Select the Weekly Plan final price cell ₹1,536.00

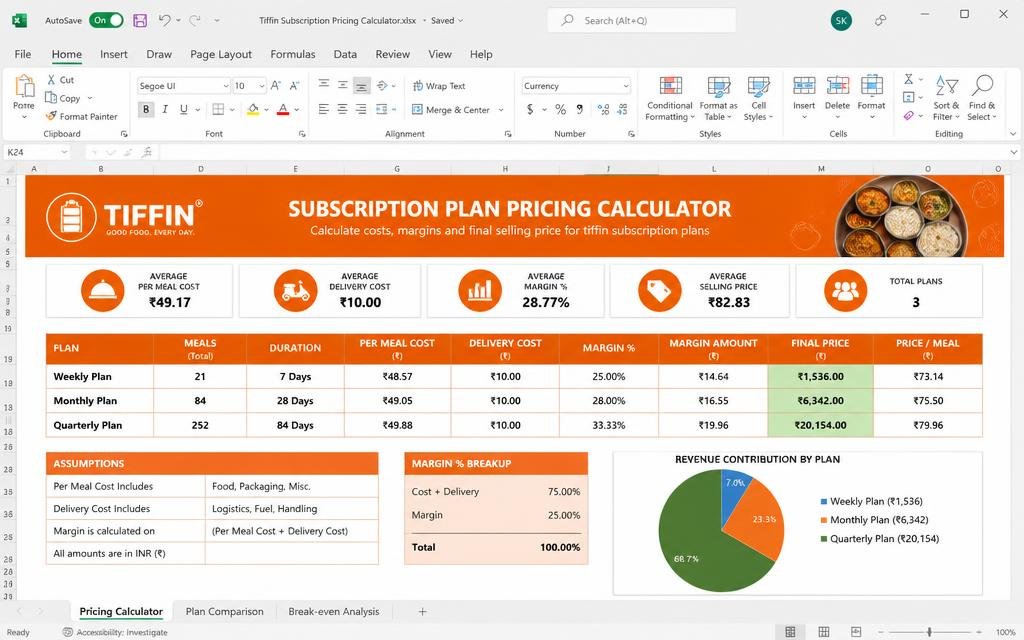point(820,377)
